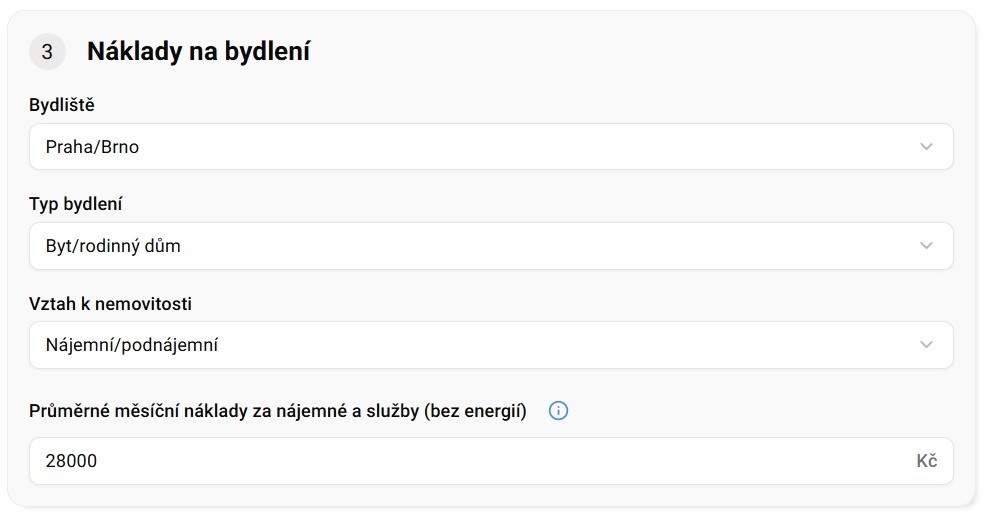Viewport: 988px width, 519px height.
Task: Click the Náklady na bydlení section heading
Action: pos(198,52)
